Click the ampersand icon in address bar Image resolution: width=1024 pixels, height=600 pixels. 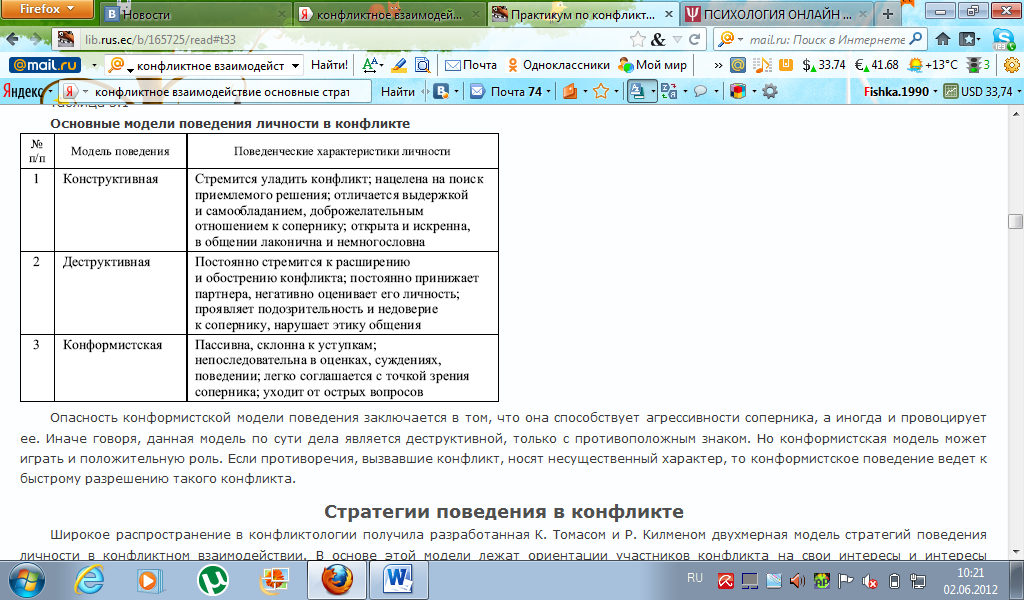pyautogui.click(x=658, y=40)
